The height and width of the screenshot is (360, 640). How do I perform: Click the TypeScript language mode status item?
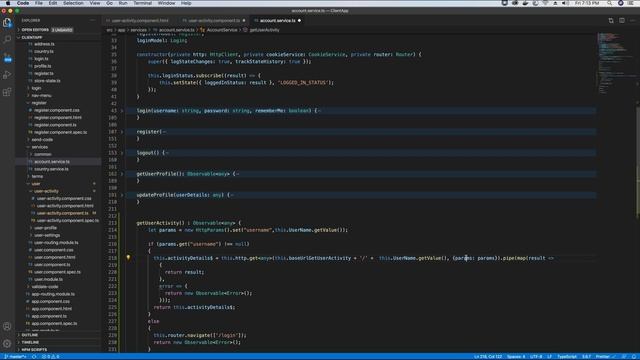tap(567, 357)
